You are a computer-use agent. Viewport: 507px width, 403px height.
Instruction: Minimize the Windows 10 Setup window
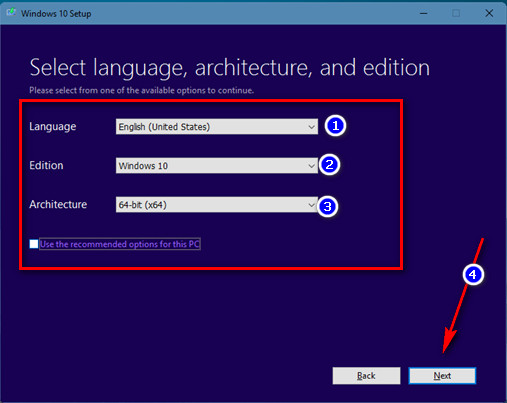tap(424, 13)
